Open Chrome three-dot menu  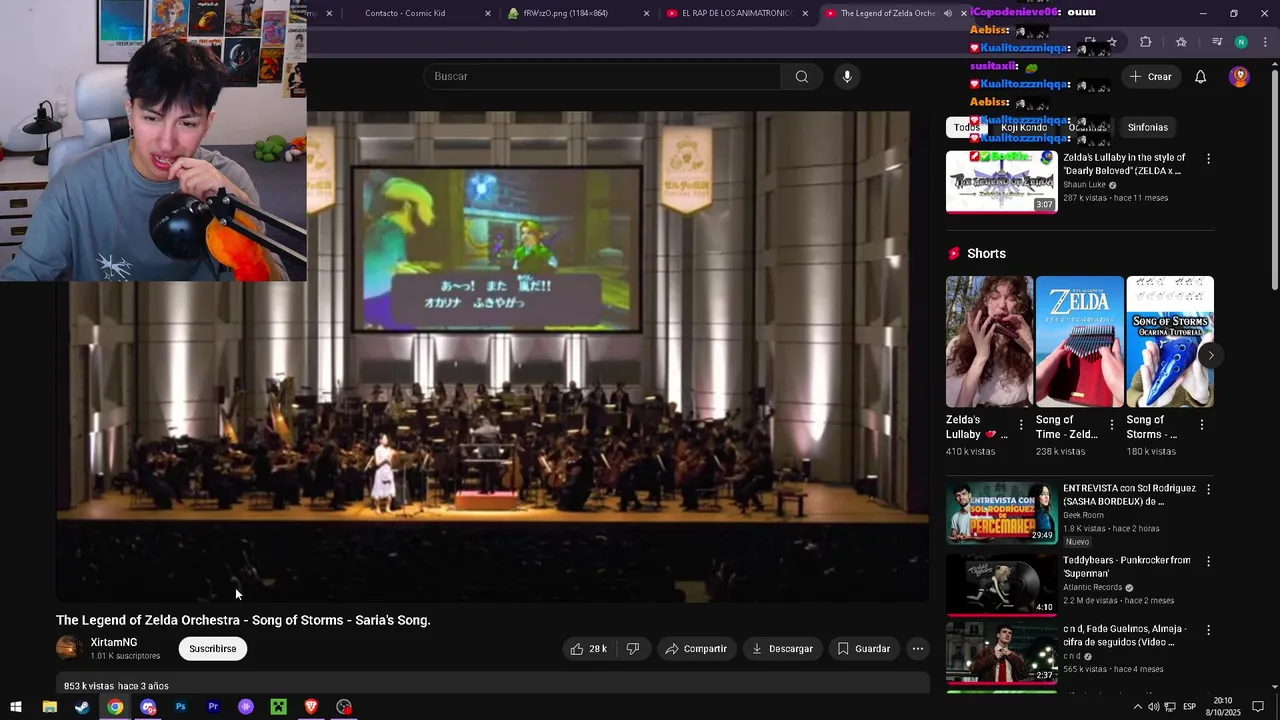(1266, 42)
